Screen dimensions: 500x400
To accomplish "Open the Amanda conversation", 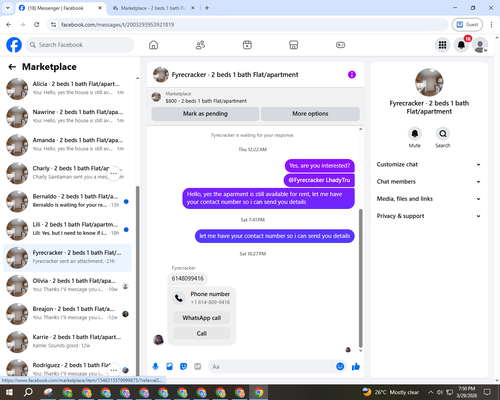I will pyautogui.click(x=67, y=145).
